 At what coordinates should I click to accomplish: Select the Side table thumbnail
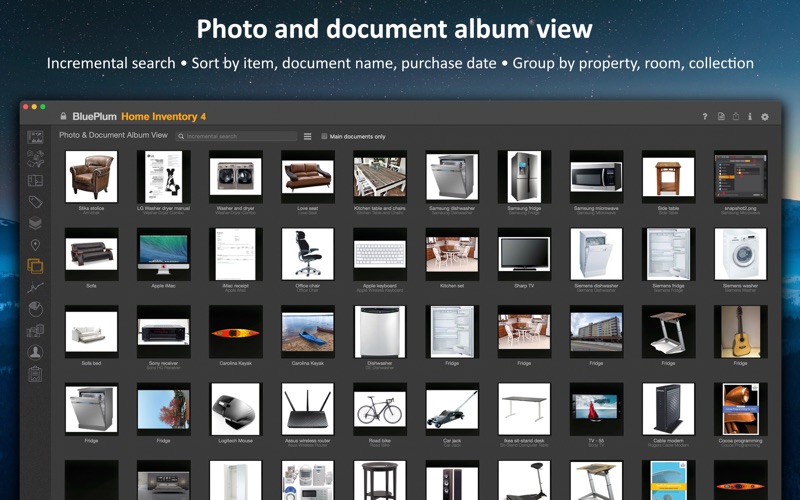click(x=668, y=177)
